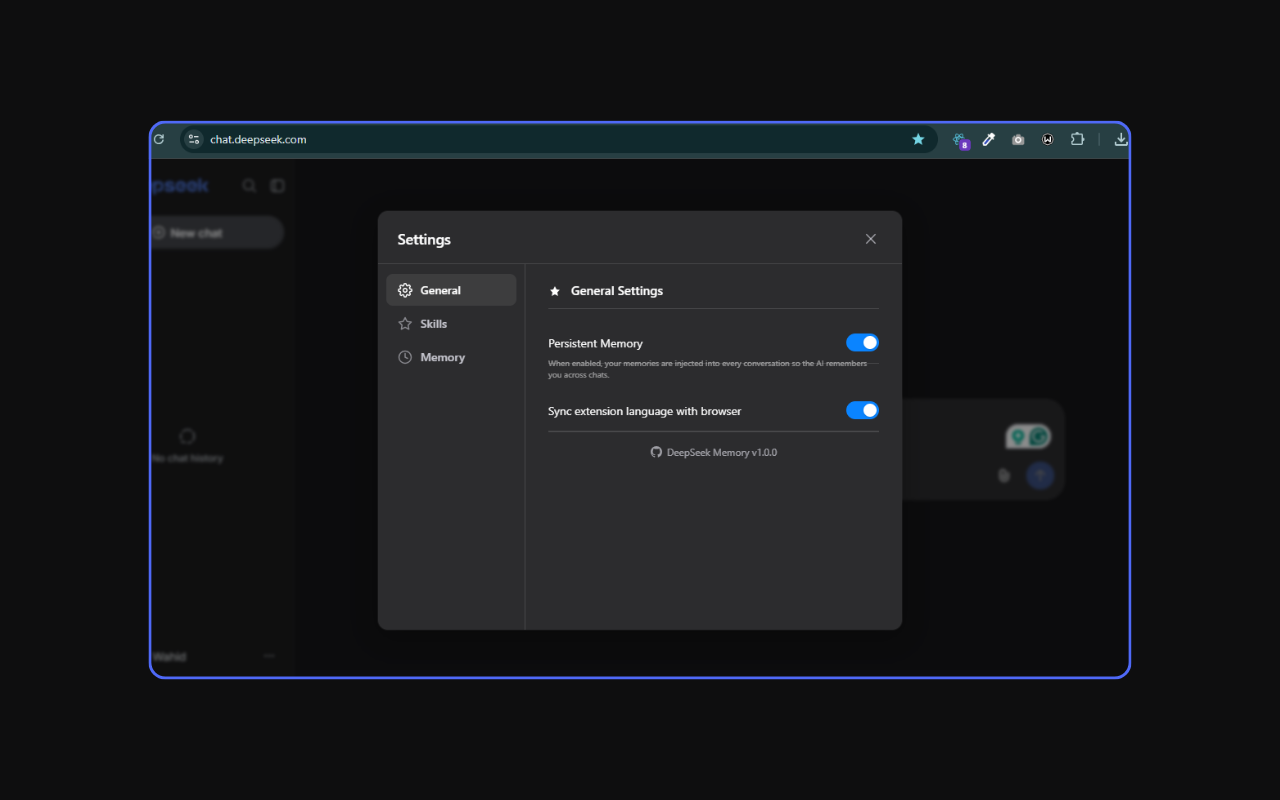Open the browser Extensions puzzle menu
Screen dimensions: 1280x800
pos(1077,139)
